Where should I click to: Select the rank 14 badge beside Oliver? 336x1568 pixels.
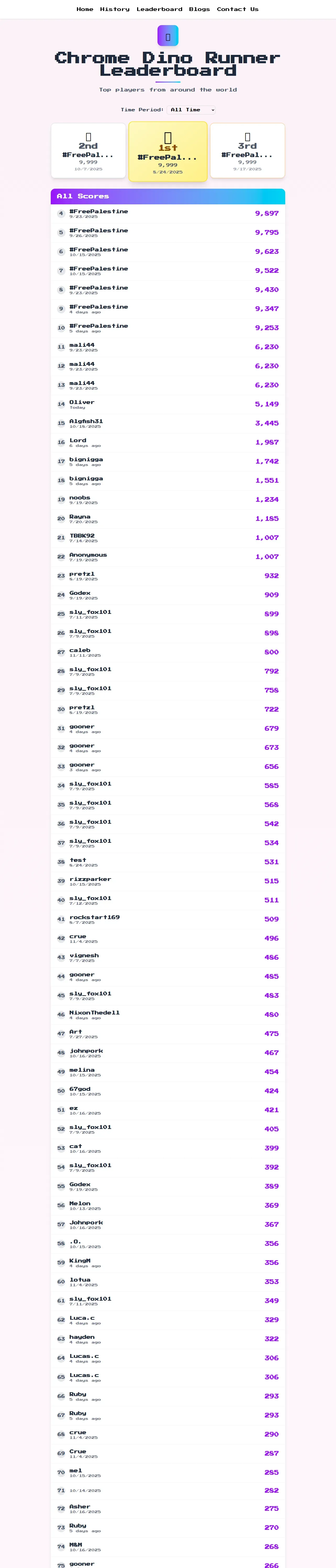[x=61, y=404]
